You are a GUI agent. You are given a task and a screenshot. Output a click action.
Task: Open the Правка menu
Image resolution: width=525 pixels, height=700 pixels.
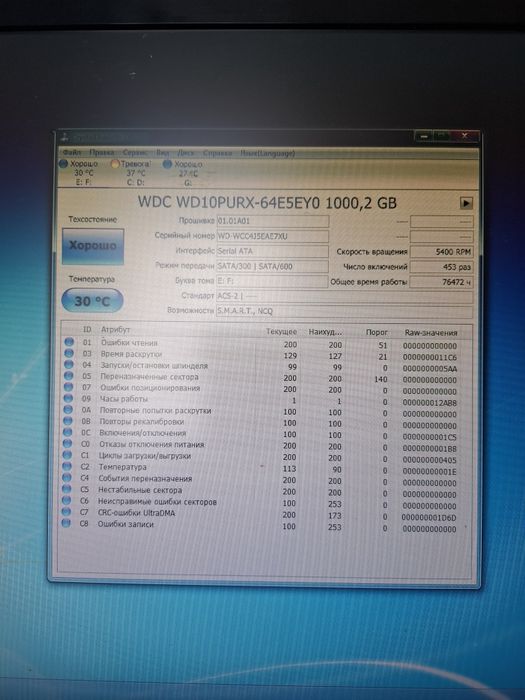coord(101,153)
